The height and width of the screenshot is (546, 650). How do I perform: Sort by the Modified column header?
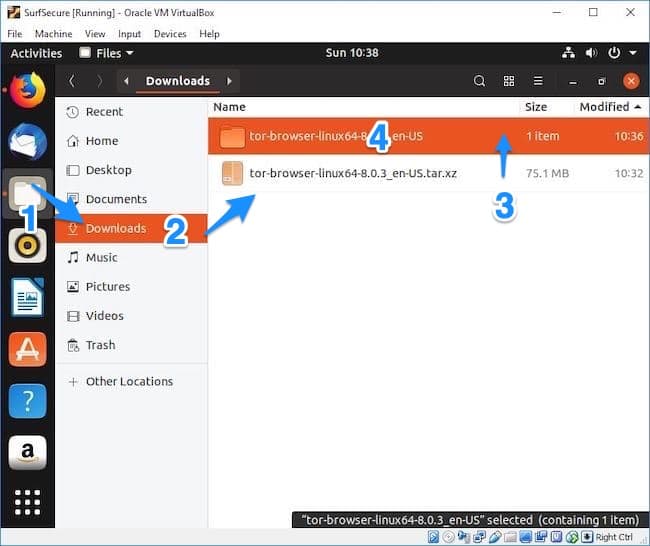click(610, 107)
